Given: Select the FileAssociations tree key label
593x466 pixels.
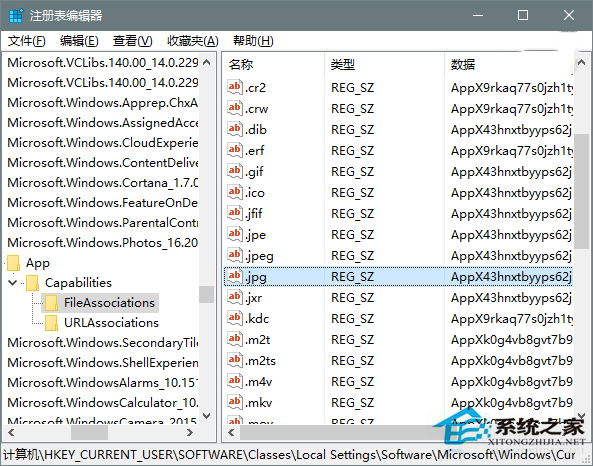Looking at the screenshot, I should [109, 303].
